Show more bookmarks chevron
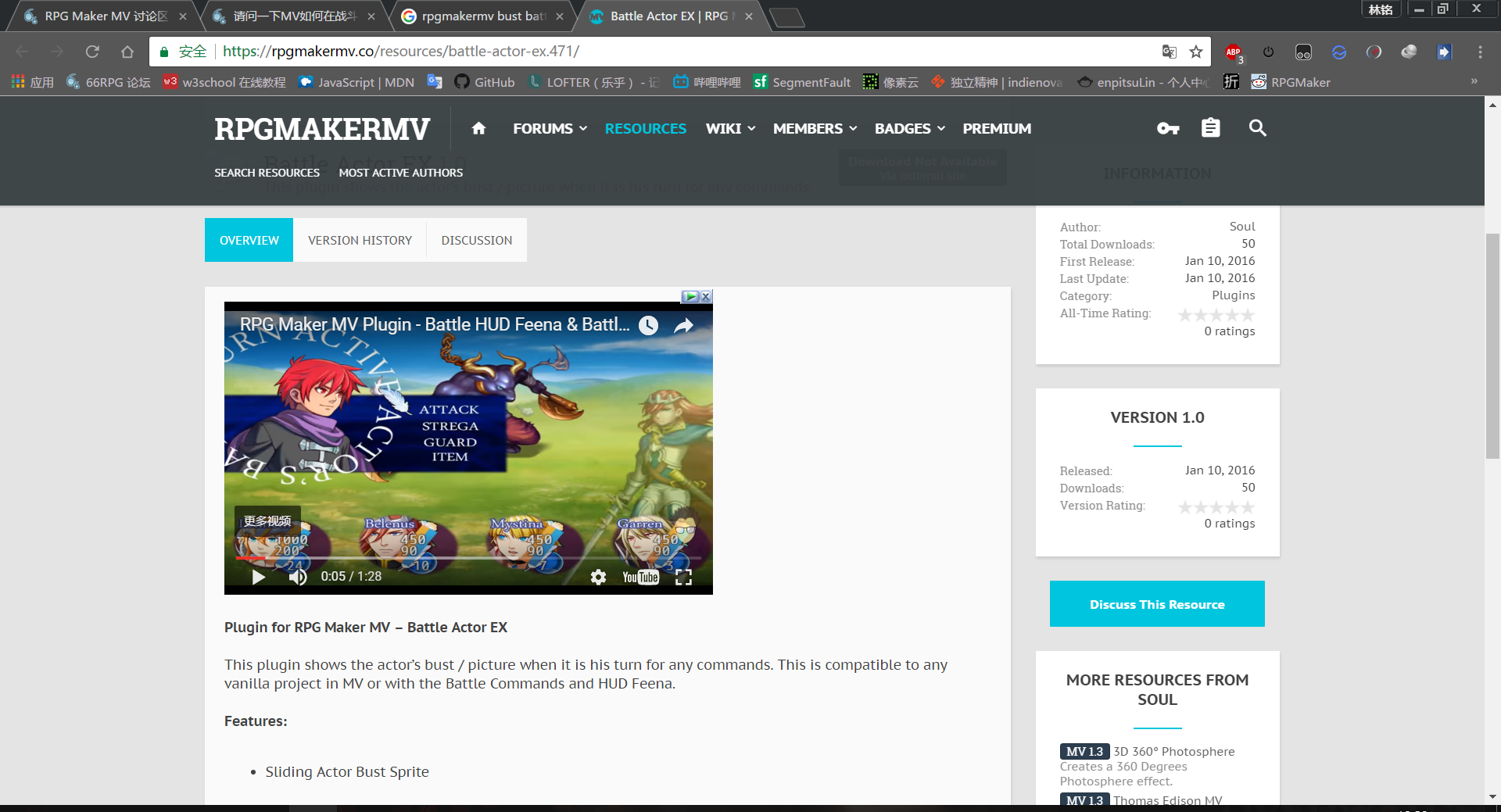This screenshot has height=812, width=1501. click(1474, 81)
